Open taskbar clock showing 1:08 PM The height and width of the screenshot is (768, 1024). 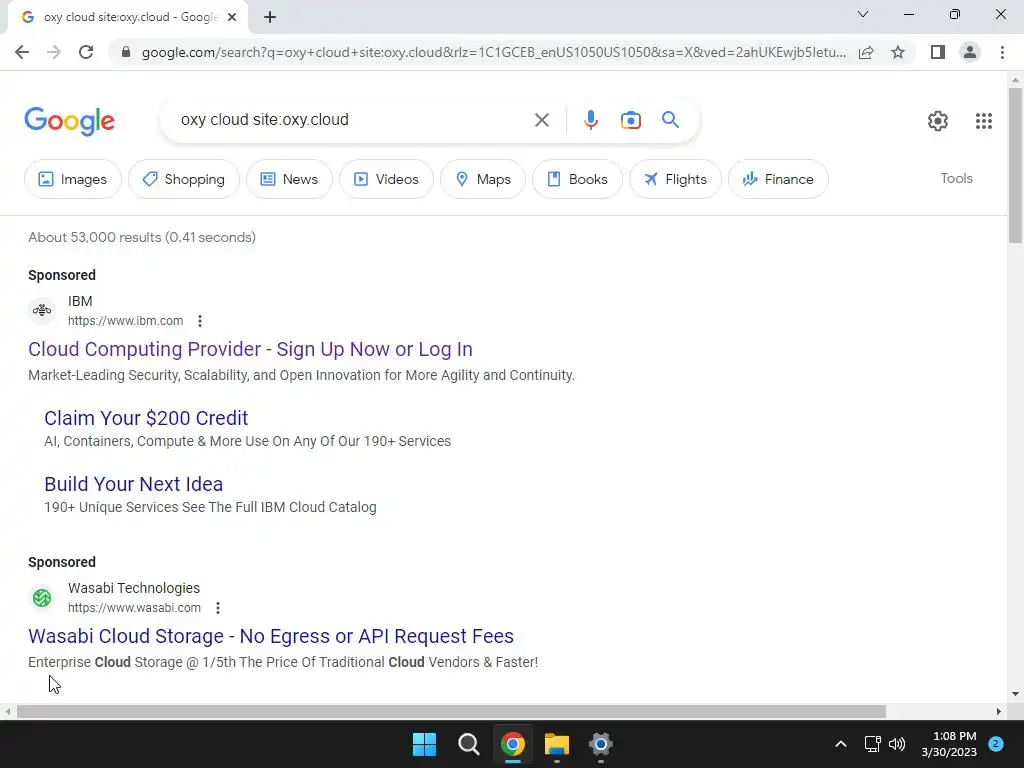(x=949, y=744)
